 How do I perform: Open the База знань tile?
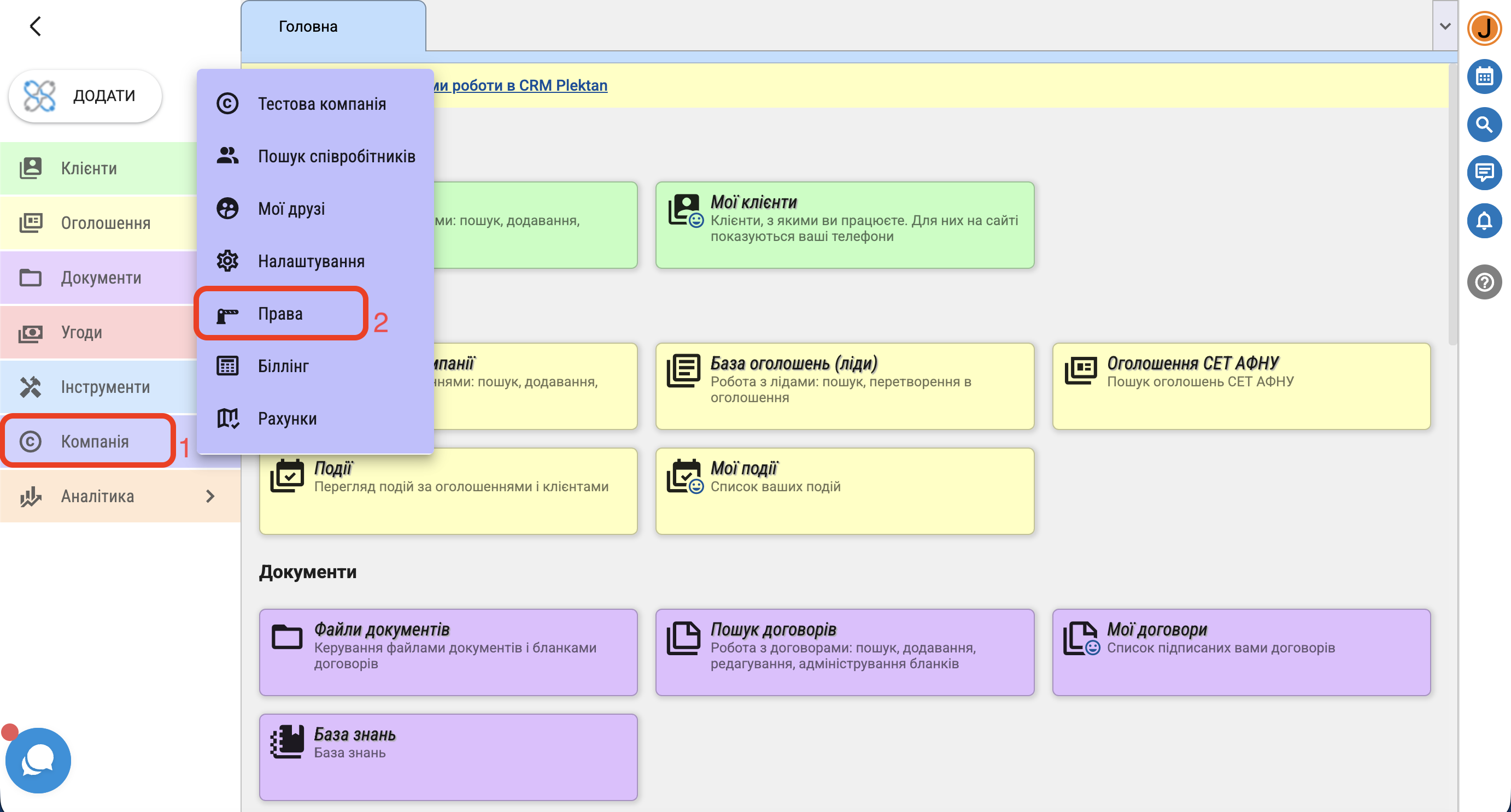tap(448, 756)
